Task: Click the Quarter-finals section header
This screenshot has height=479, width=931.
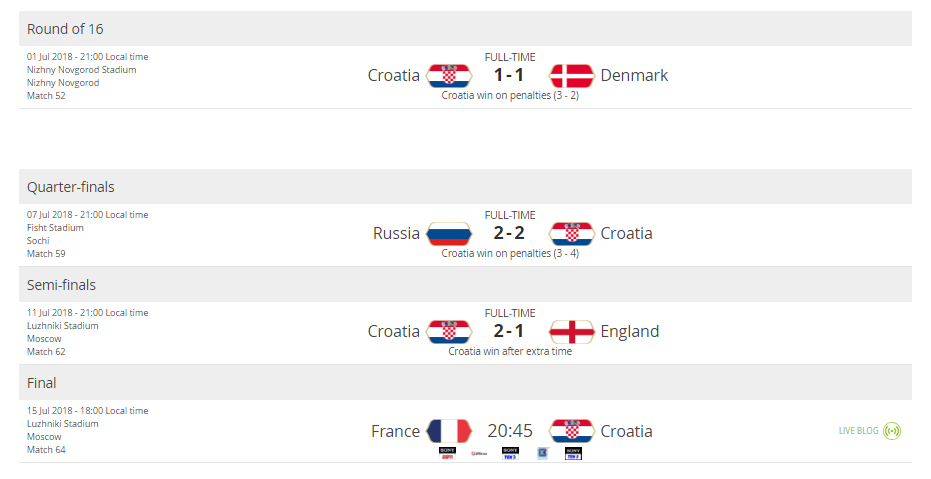Action: click(466, 186)
